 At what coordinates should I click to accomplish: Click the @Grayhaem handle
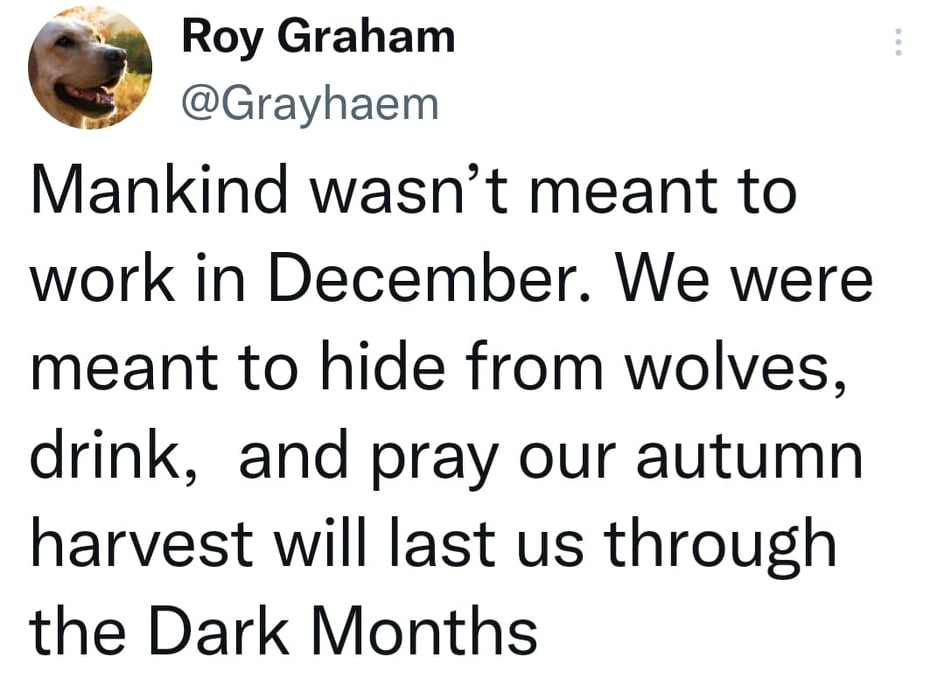(x=310, y=101)
